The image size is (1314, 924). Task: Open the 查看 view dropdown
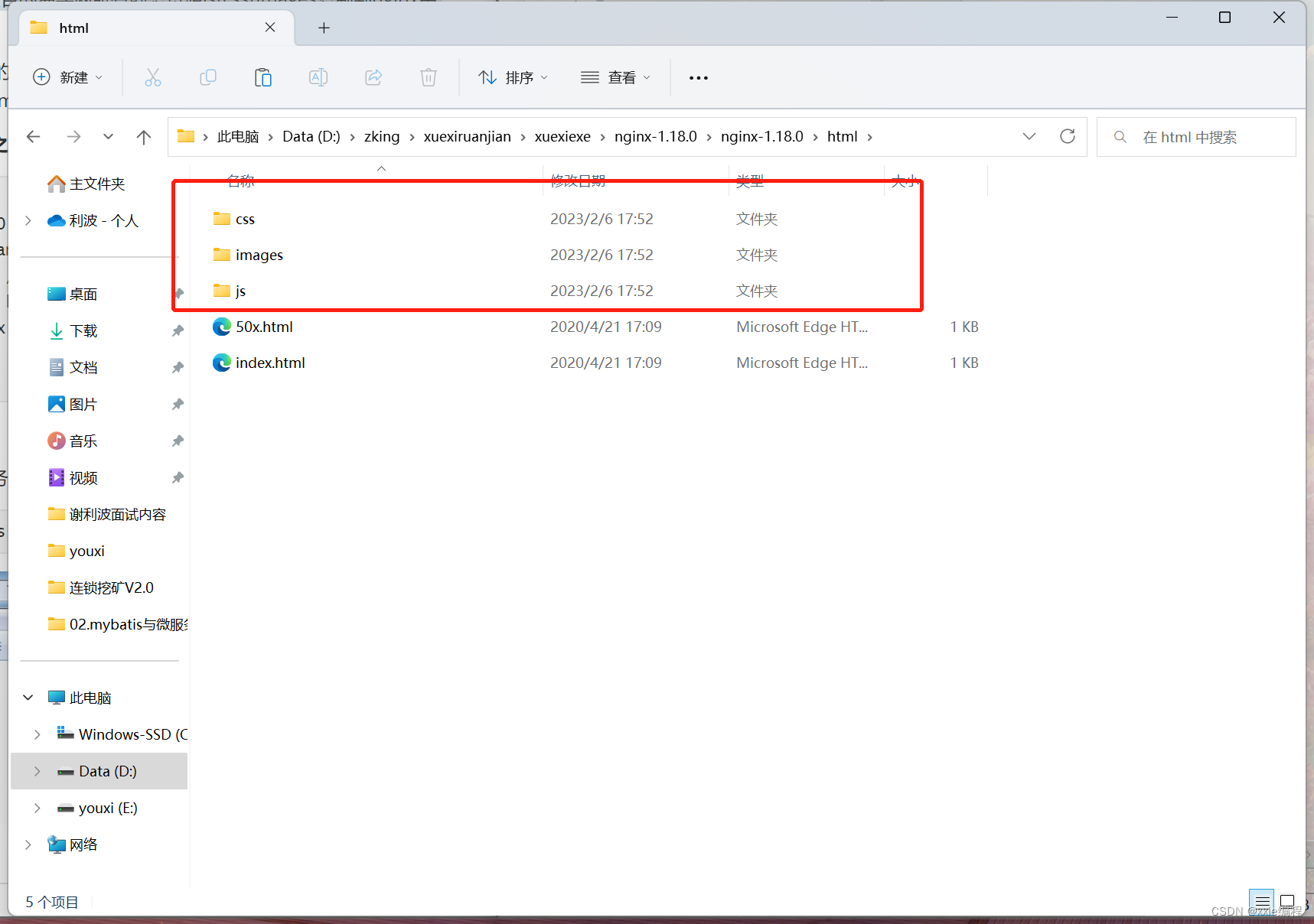(615, 77)
